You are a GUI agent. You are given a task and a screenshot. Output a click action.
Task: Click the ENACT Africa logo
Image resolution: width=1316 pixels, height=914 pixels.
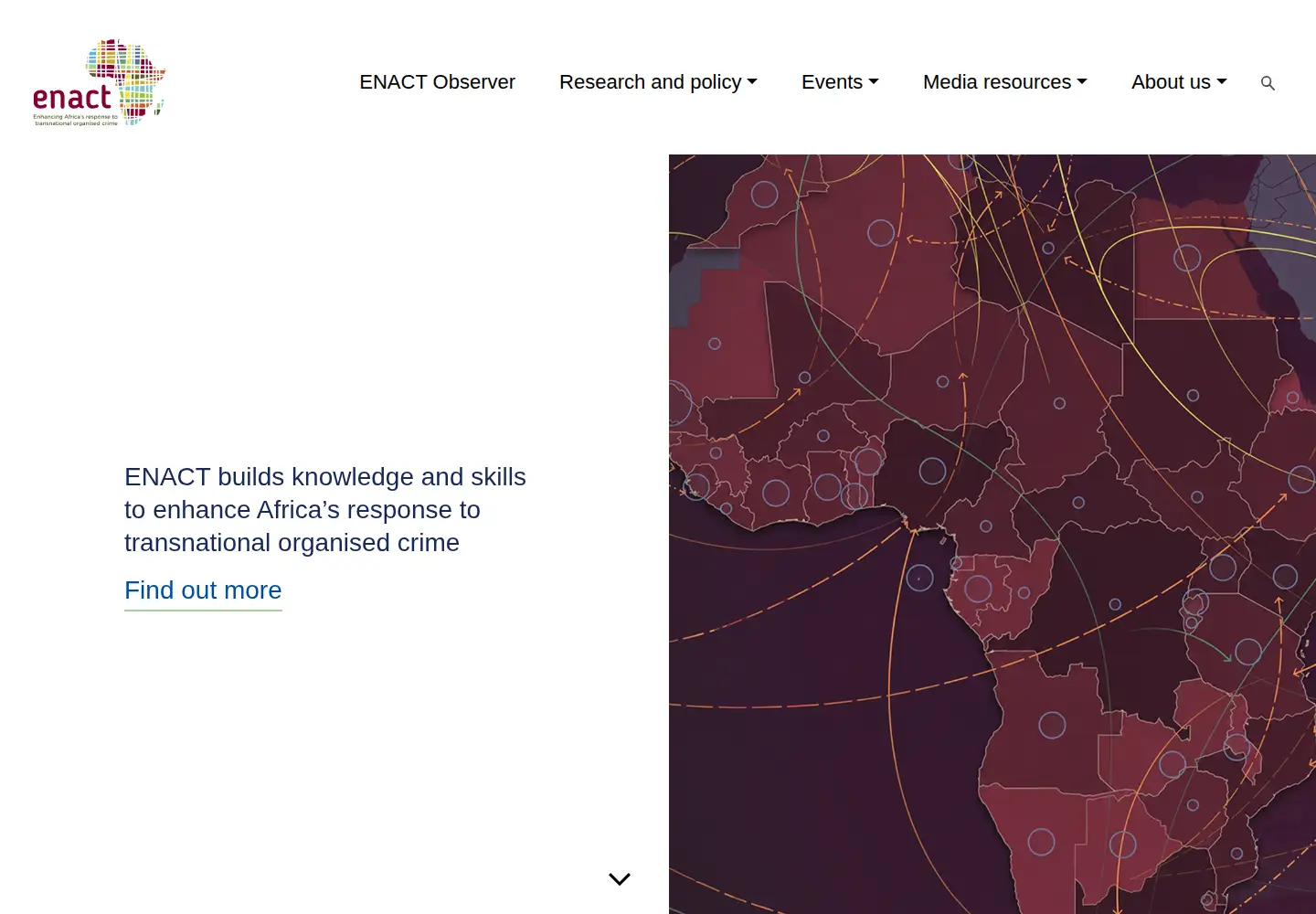(x=99, y=82)
